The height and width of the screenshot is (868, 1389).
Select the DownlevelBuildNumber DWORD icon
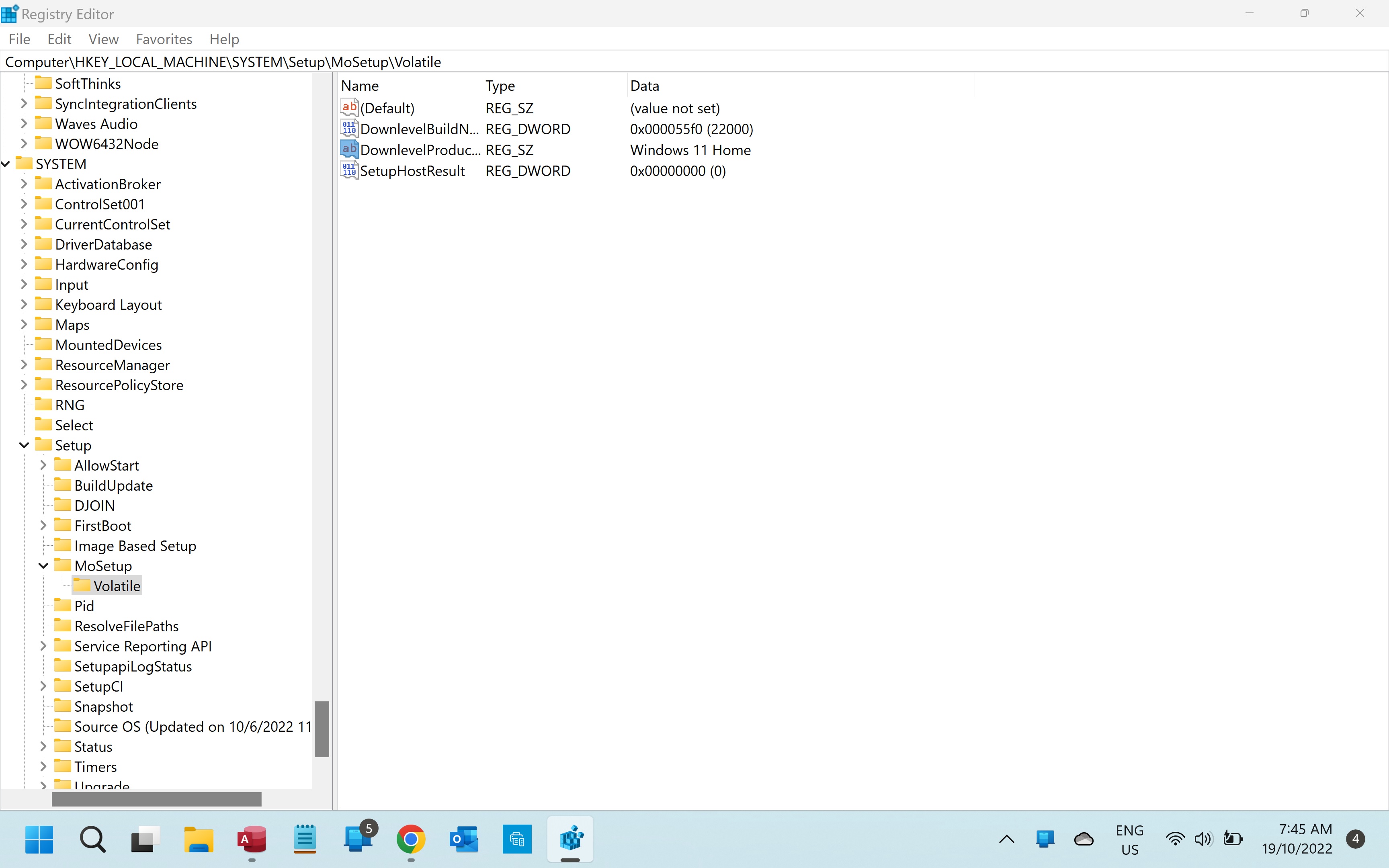click(349, 129)
